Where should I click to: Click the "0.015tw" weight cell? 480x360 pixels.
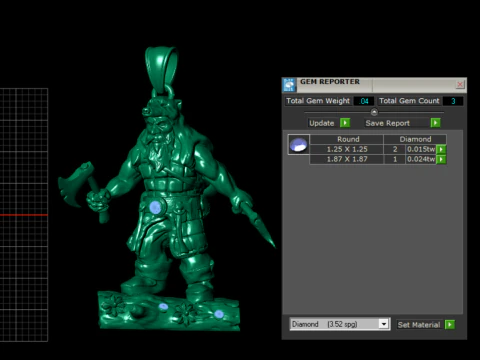[421, 149]
